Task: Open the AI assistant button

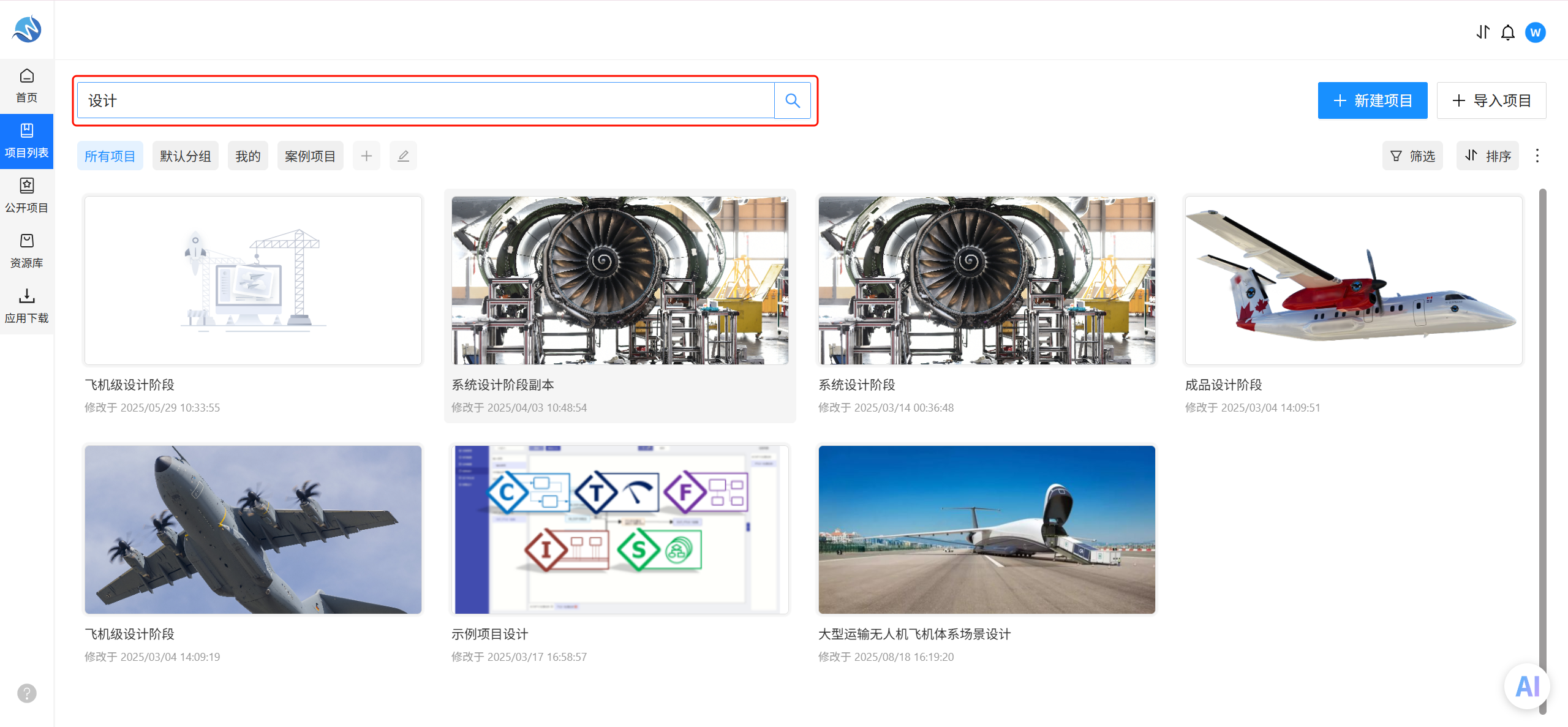Action: [1527, 686]
